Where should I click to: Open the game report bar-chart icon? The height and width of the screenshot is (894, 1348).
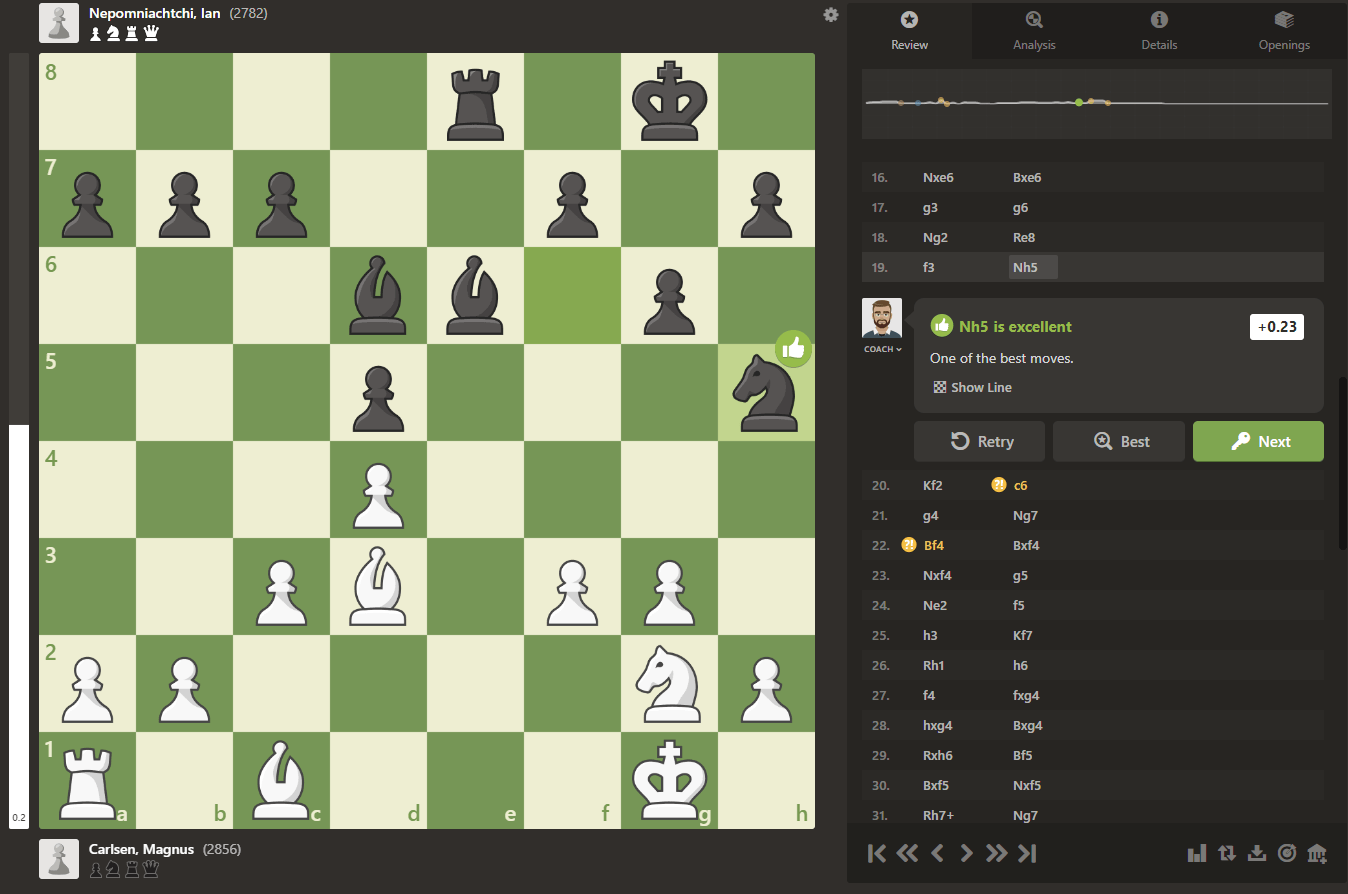1197,853
